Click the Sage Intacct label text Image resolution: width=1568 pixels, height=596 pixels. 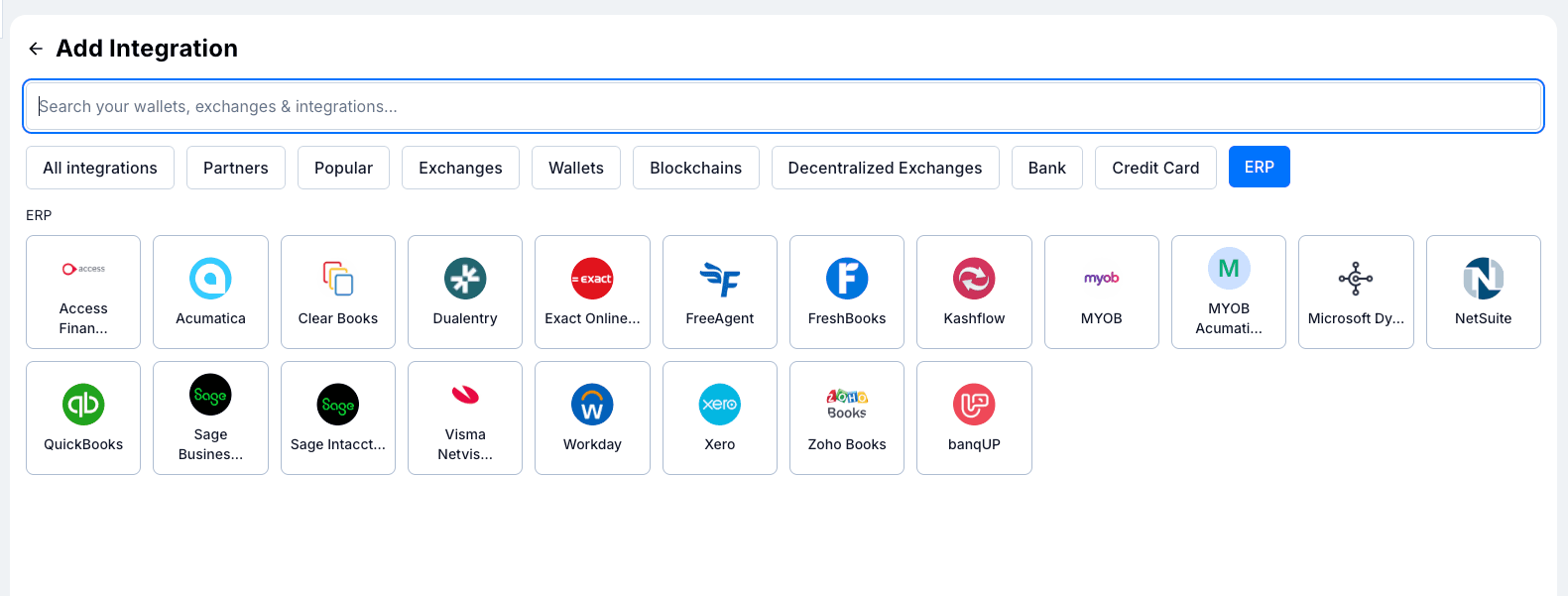pos(338,444)
